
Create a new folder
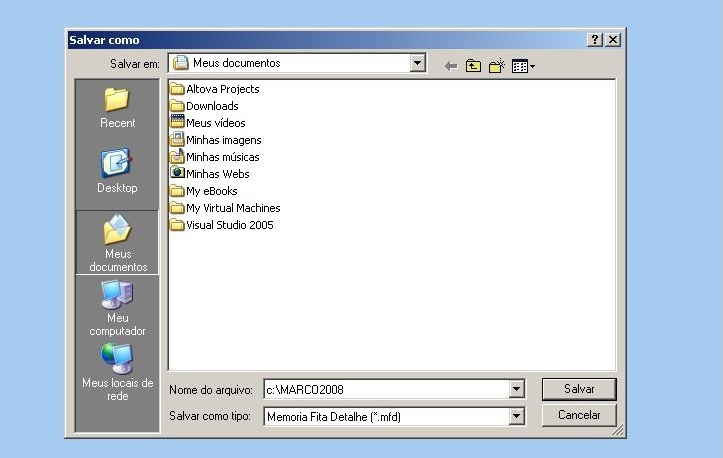coord(496,66)
